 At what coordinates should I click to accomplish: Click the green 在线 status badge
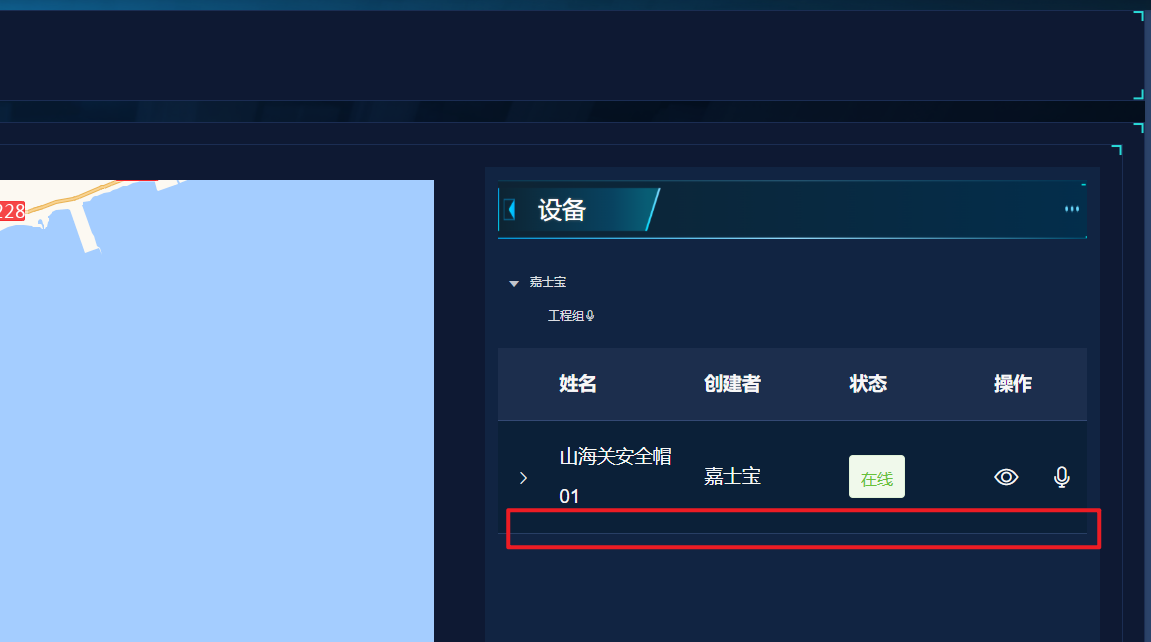tap(877, 477)
